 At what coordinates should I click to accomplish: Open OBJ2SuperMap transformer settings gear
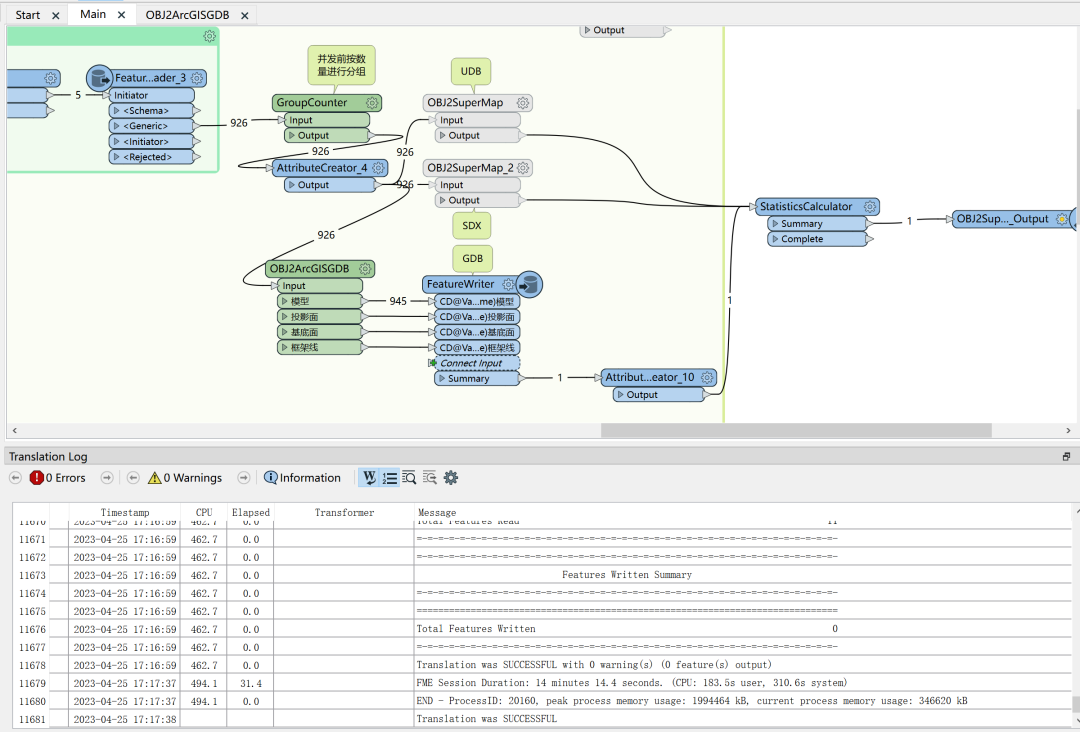coord(523,103)
